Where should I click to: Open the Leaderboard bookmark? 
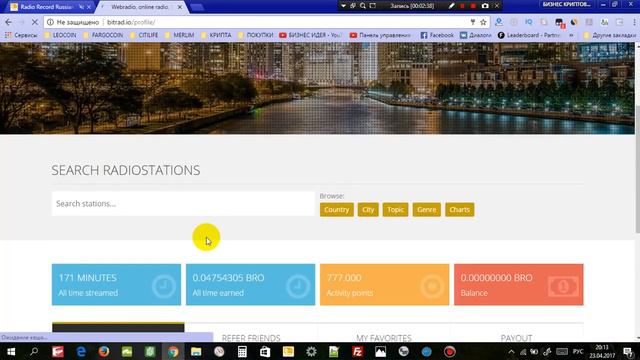529,35
